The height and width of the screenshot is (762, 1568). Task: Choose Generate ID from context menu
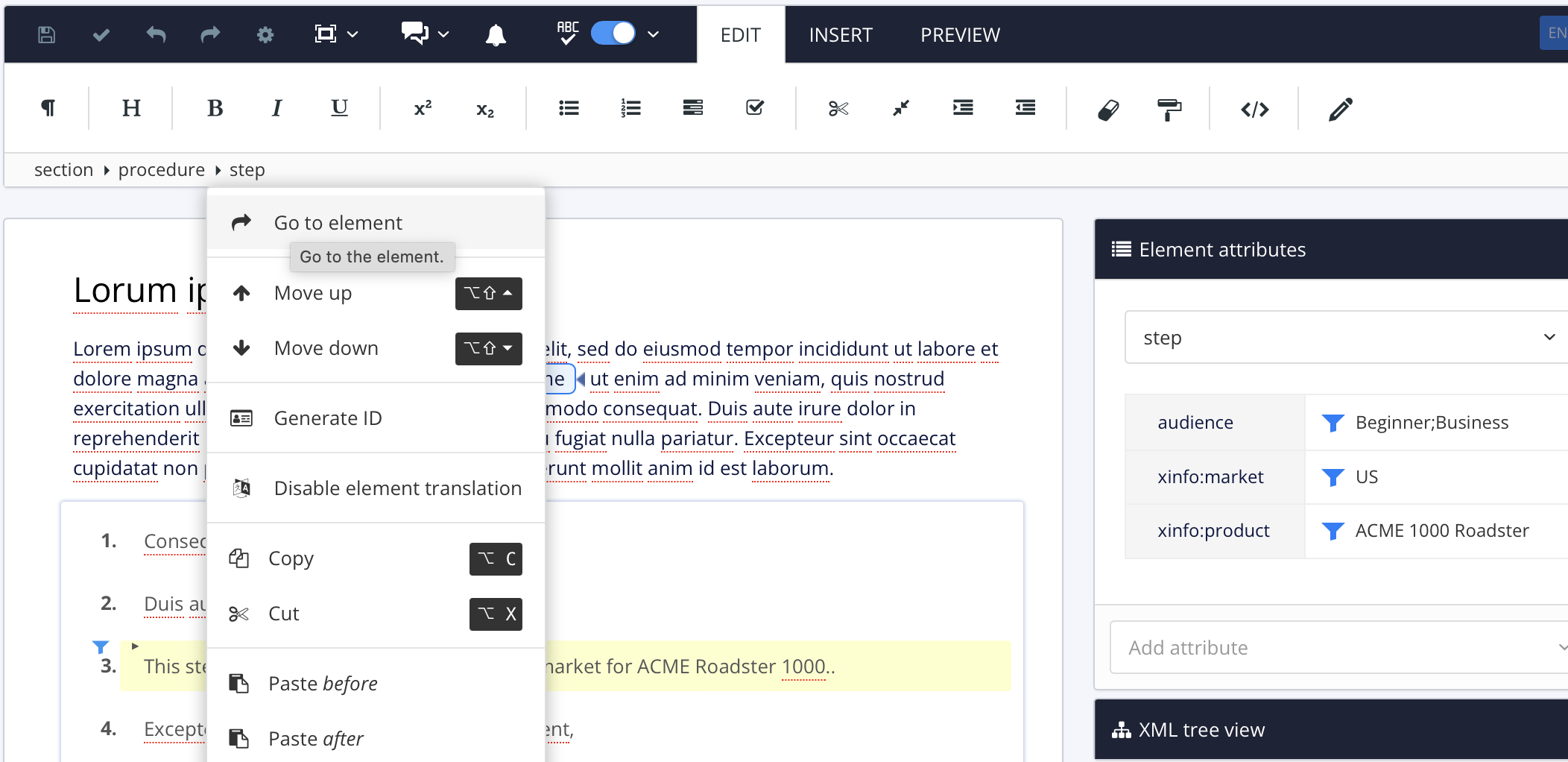click(x=328, y=418)
